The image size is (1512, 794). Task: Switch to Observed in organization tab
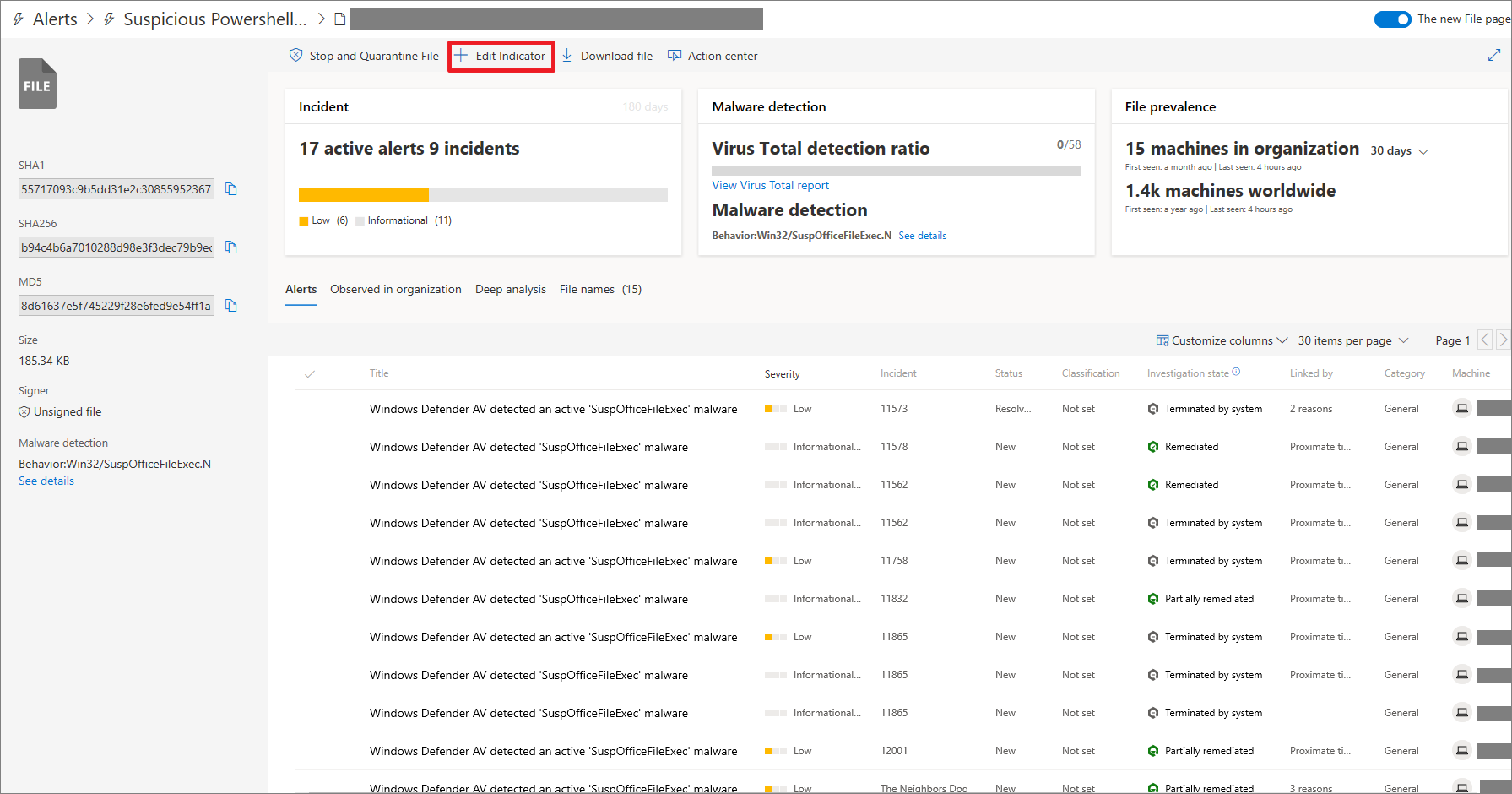[x=395, y=289]
